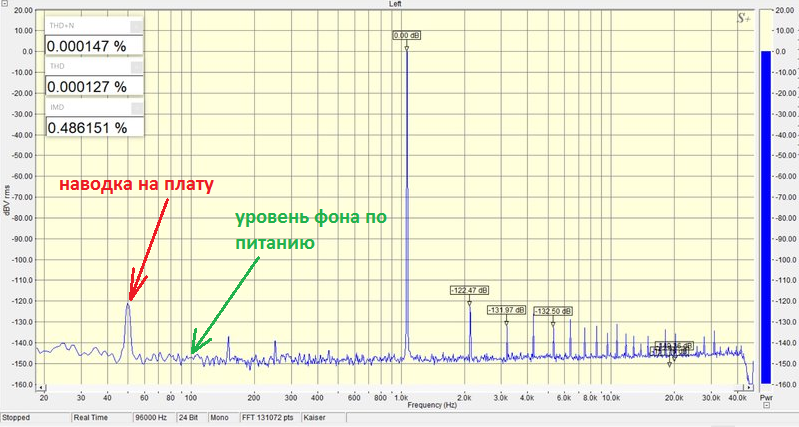Screen dimensions: 799x427
Task: Click the THD+N value 0.000147 % field
Action: pyautogui.click(x=94, y=46)
